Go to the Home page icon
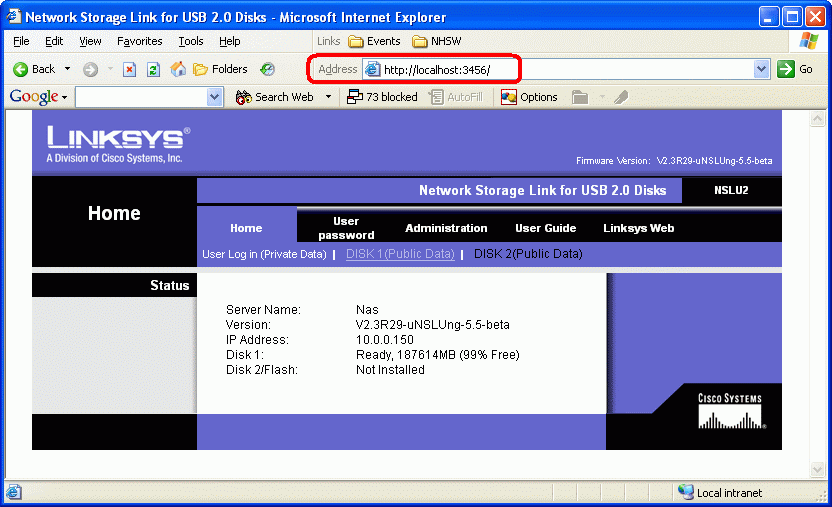The width and height of the screenshot is (832, 507). tap(178, 69)
